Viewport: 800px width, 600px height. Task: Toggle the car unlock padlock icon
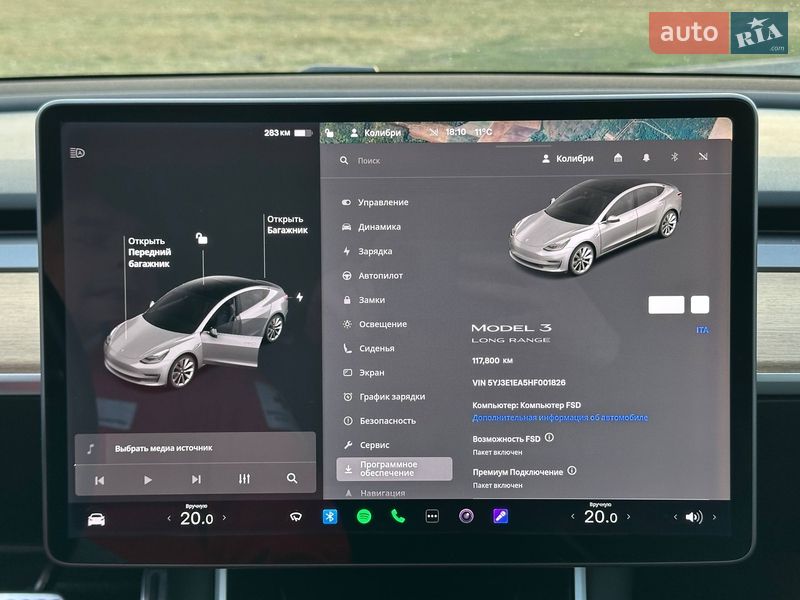[x=202, y=238]
